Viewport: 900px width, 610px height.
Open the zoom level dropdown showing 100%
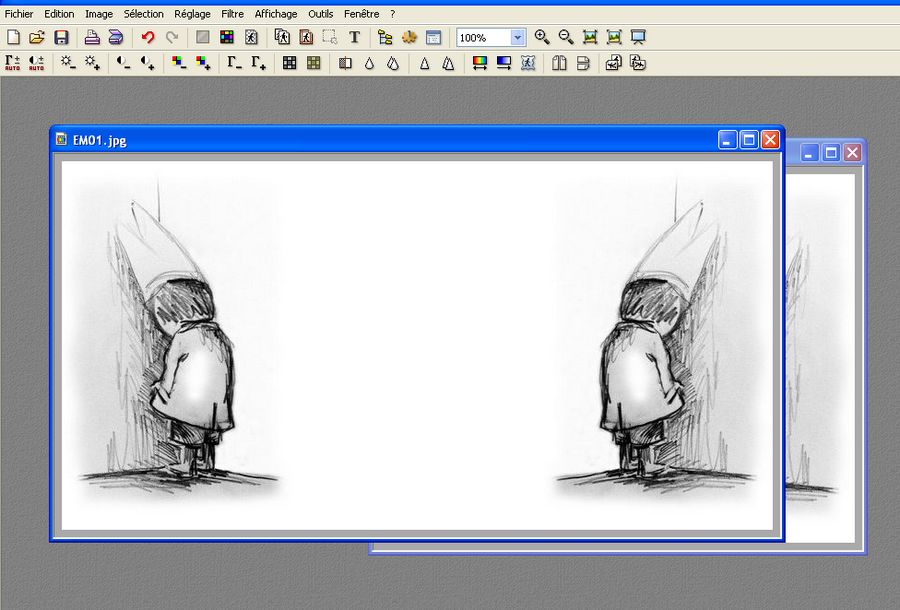[x=517, y=37]
